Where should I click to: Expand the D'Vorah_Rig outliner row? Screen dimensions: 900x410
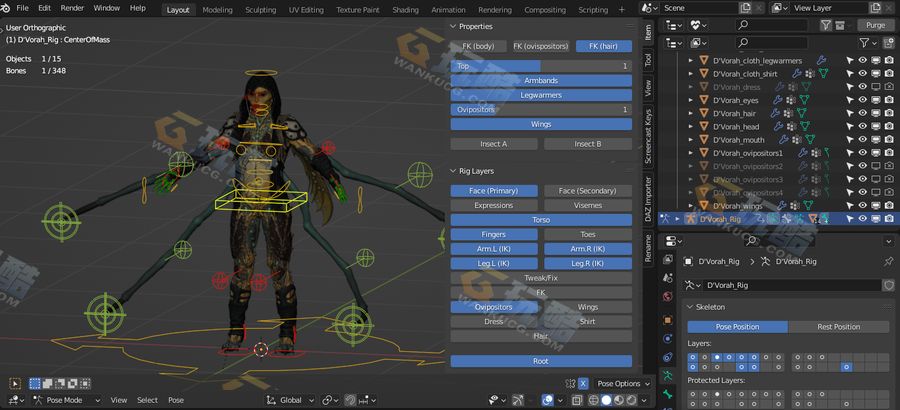[x=677, y=219]
